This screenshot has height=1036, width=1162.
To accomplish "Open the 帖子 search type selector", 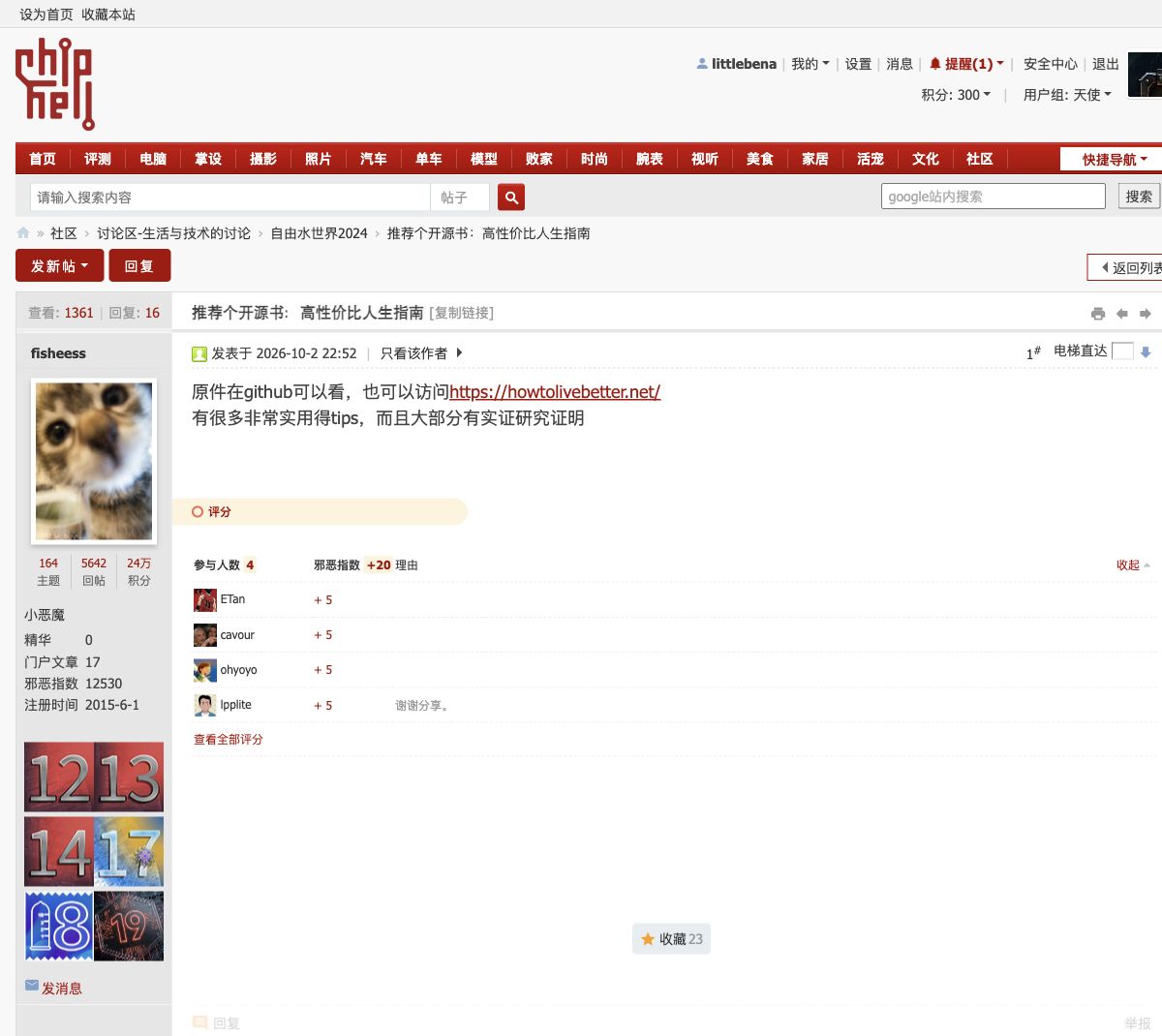I will [460, 198].
